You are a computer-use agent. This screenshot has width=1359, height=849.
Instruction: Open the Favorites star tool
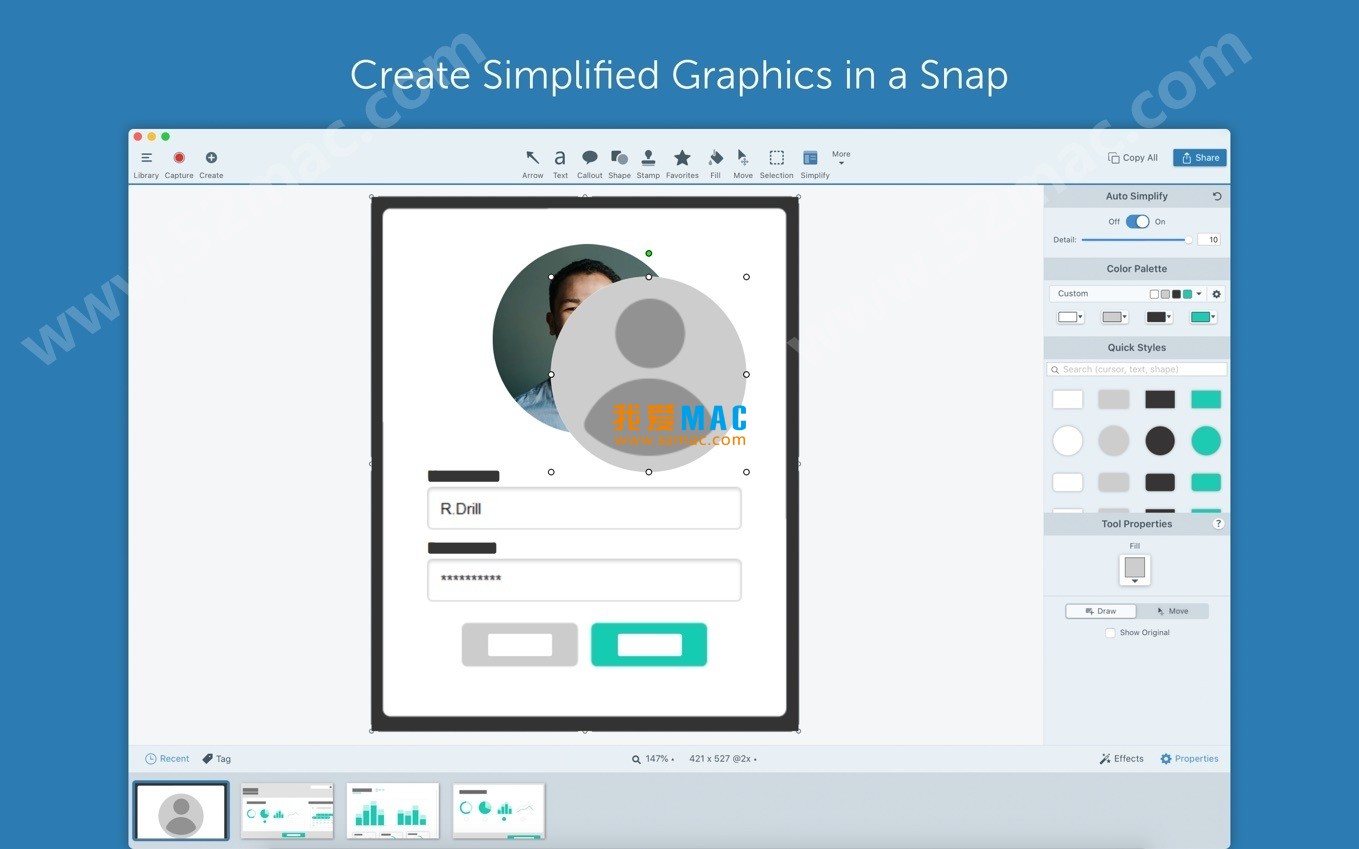682,163
